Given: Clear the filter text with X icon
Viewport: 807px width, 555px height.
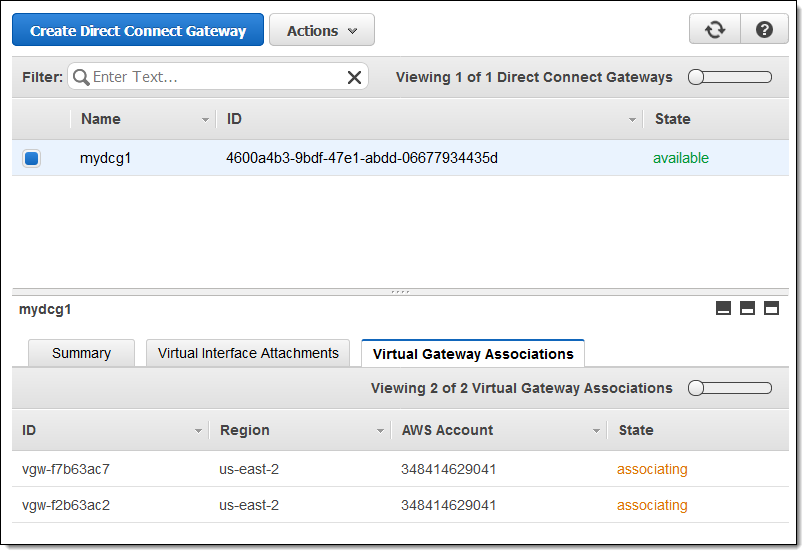Looking at the screenshot, I should click(x=354, y=77).
